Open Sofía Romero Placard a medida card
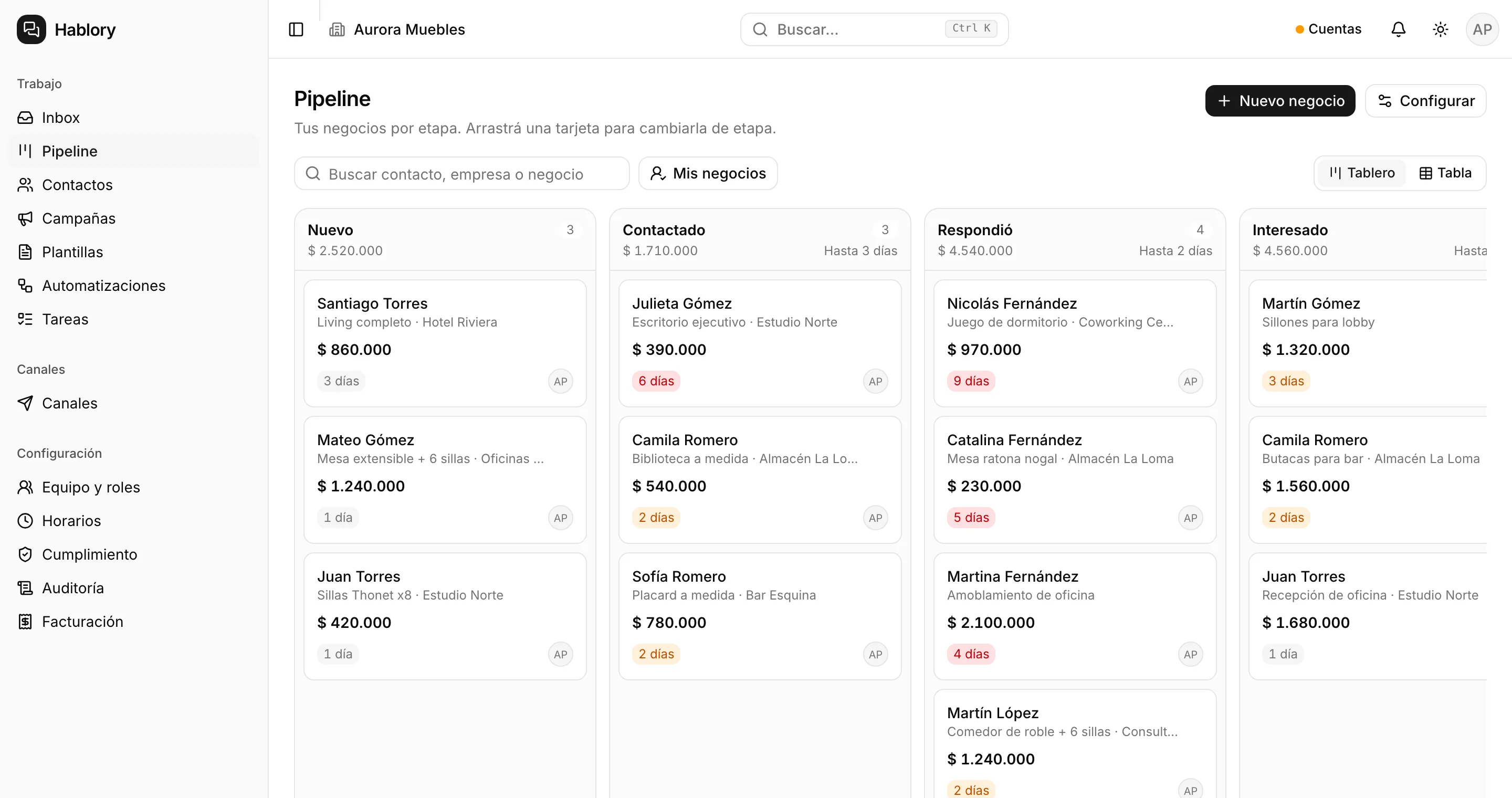The image size is (1512, 798). 760,617
